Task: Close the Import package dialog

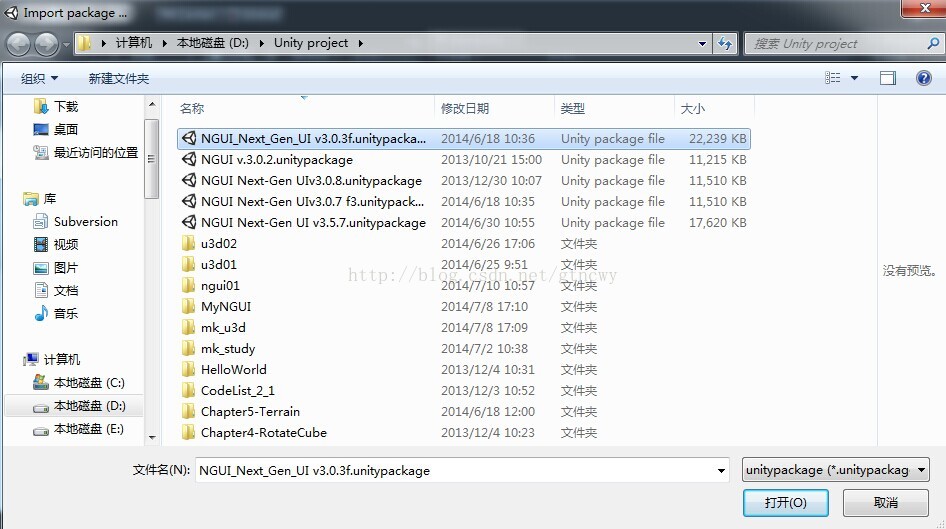Action: click(924, 7)
